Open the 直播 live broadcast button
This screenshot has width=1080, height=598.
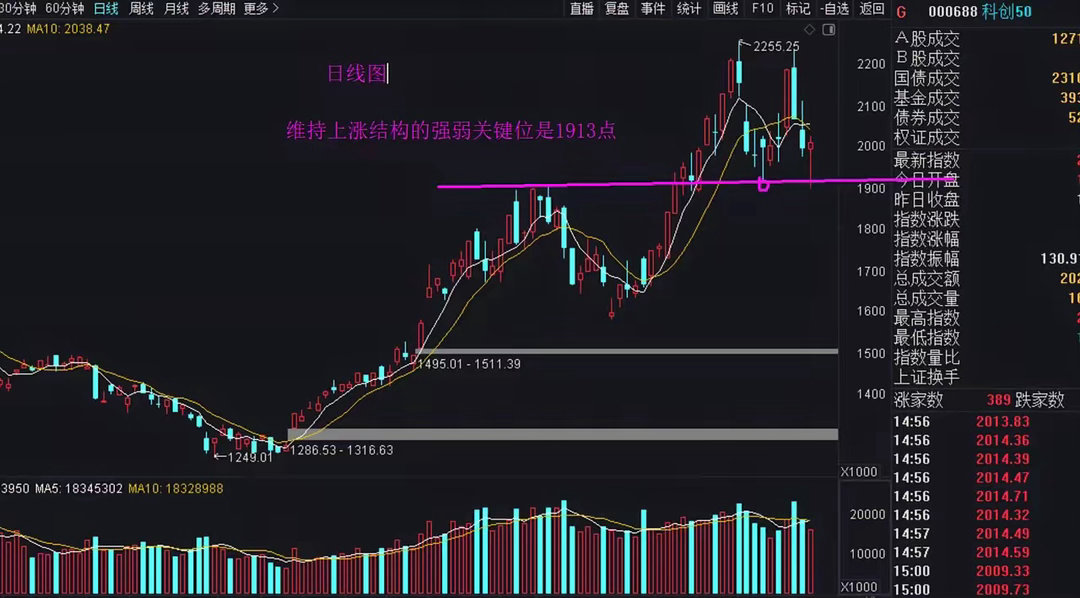[x=581, y=9]
